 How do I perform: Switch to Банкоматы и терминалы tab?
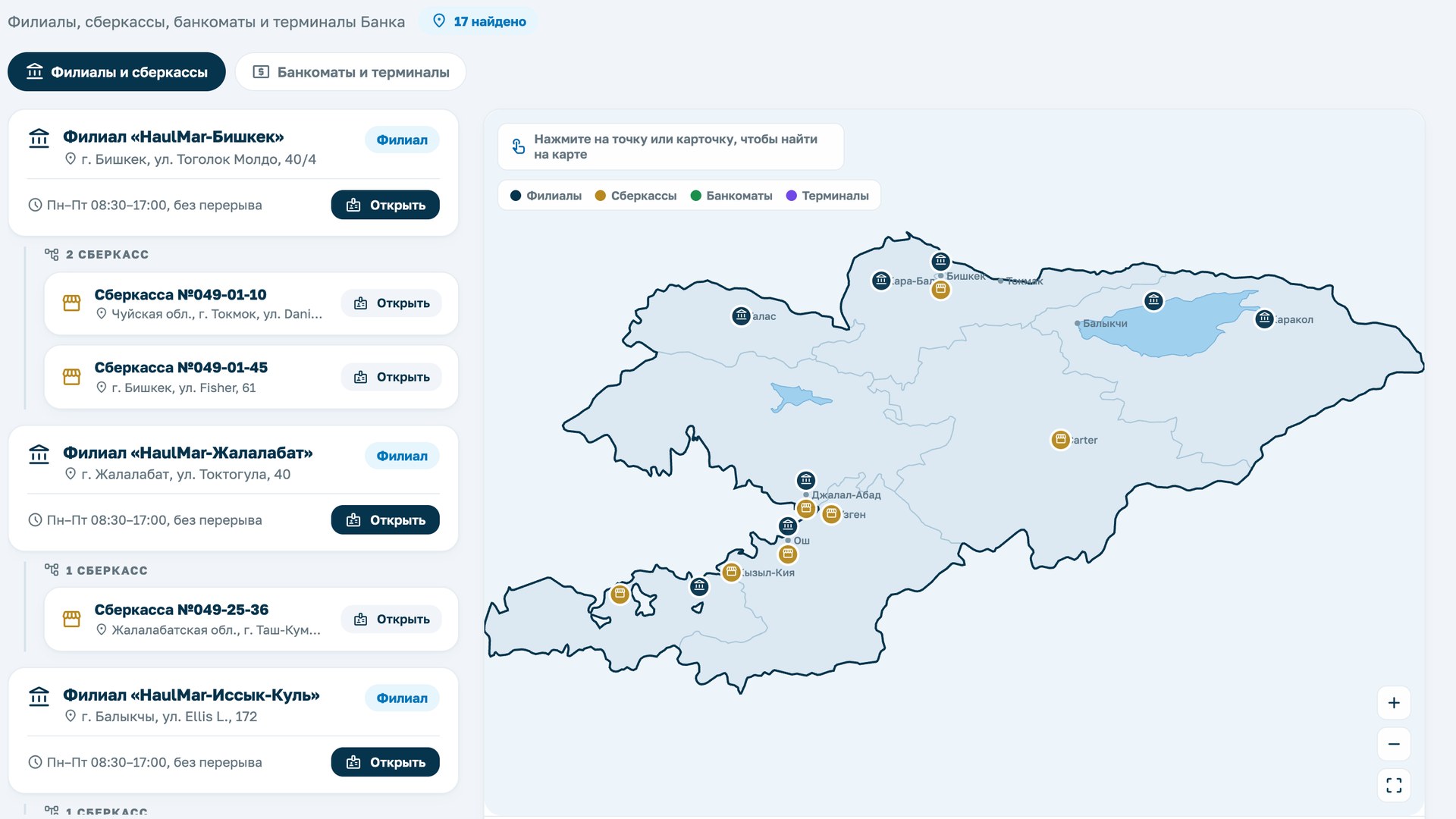pos(350,72)
